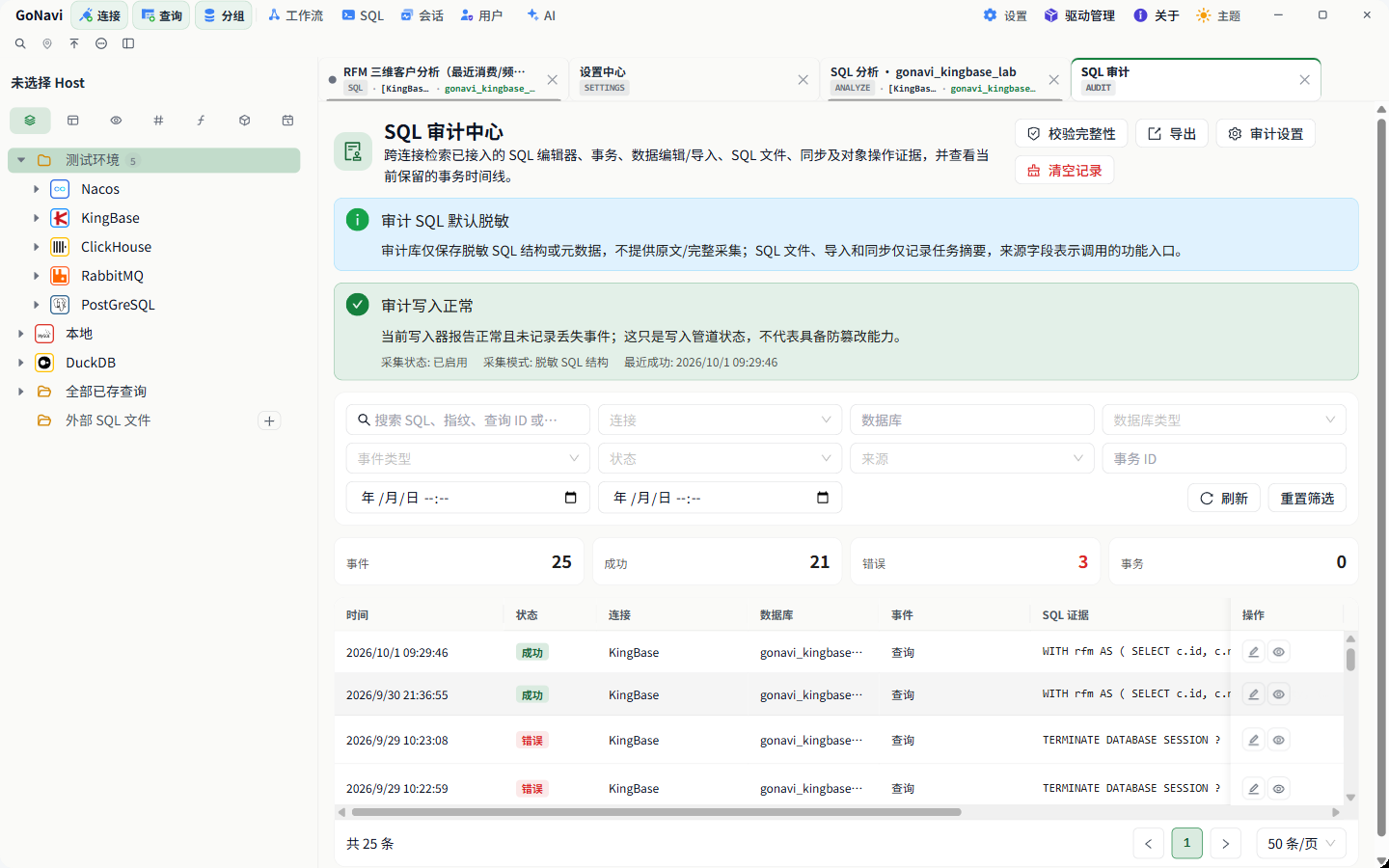Switch the 主题 theme
The height and width of the screenshot is (868, 1389).
(x=1218, y=15)
